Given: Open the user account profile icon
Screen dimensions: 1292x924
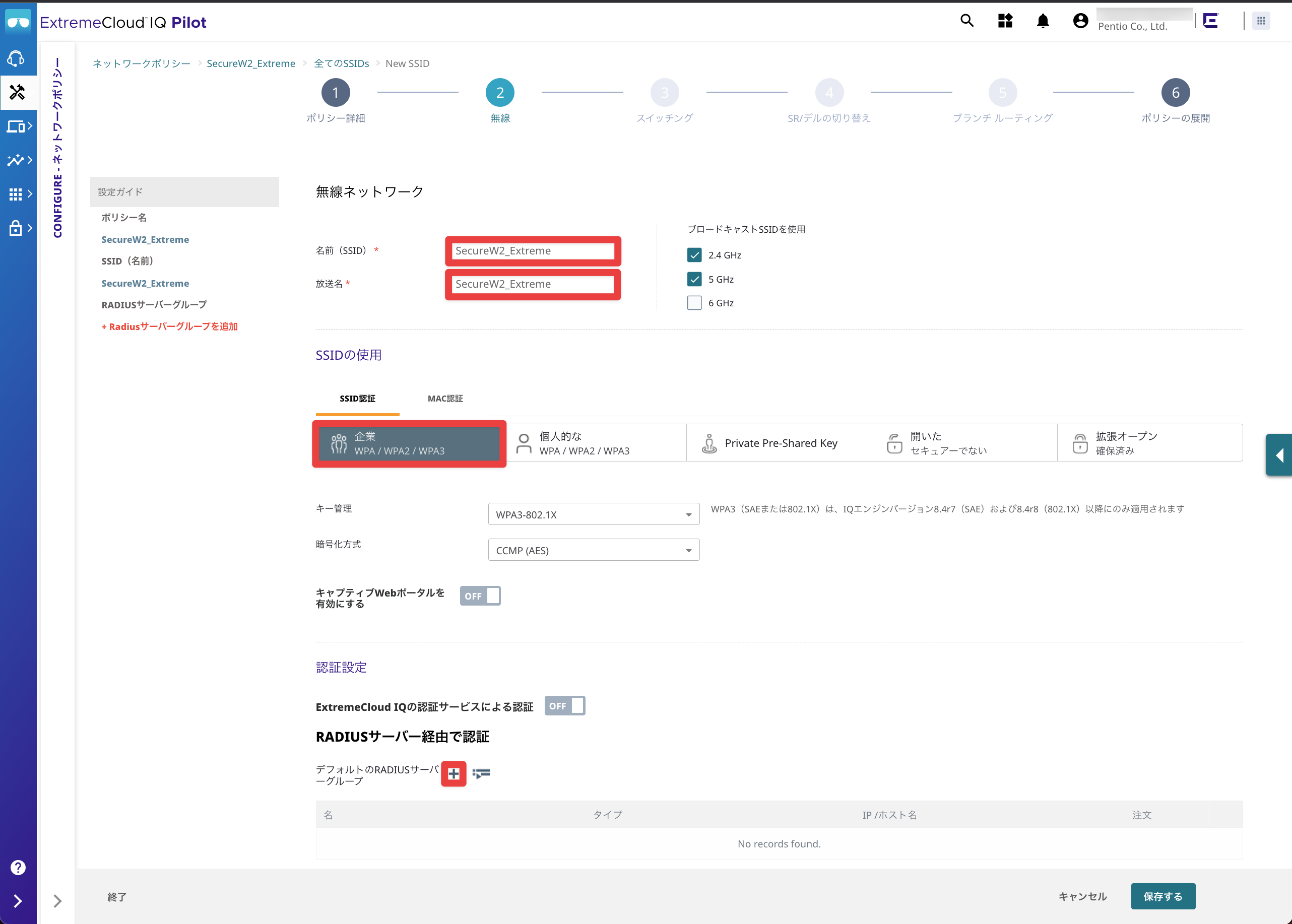Looking at the screenshot, I should (x=1080, y=21).
